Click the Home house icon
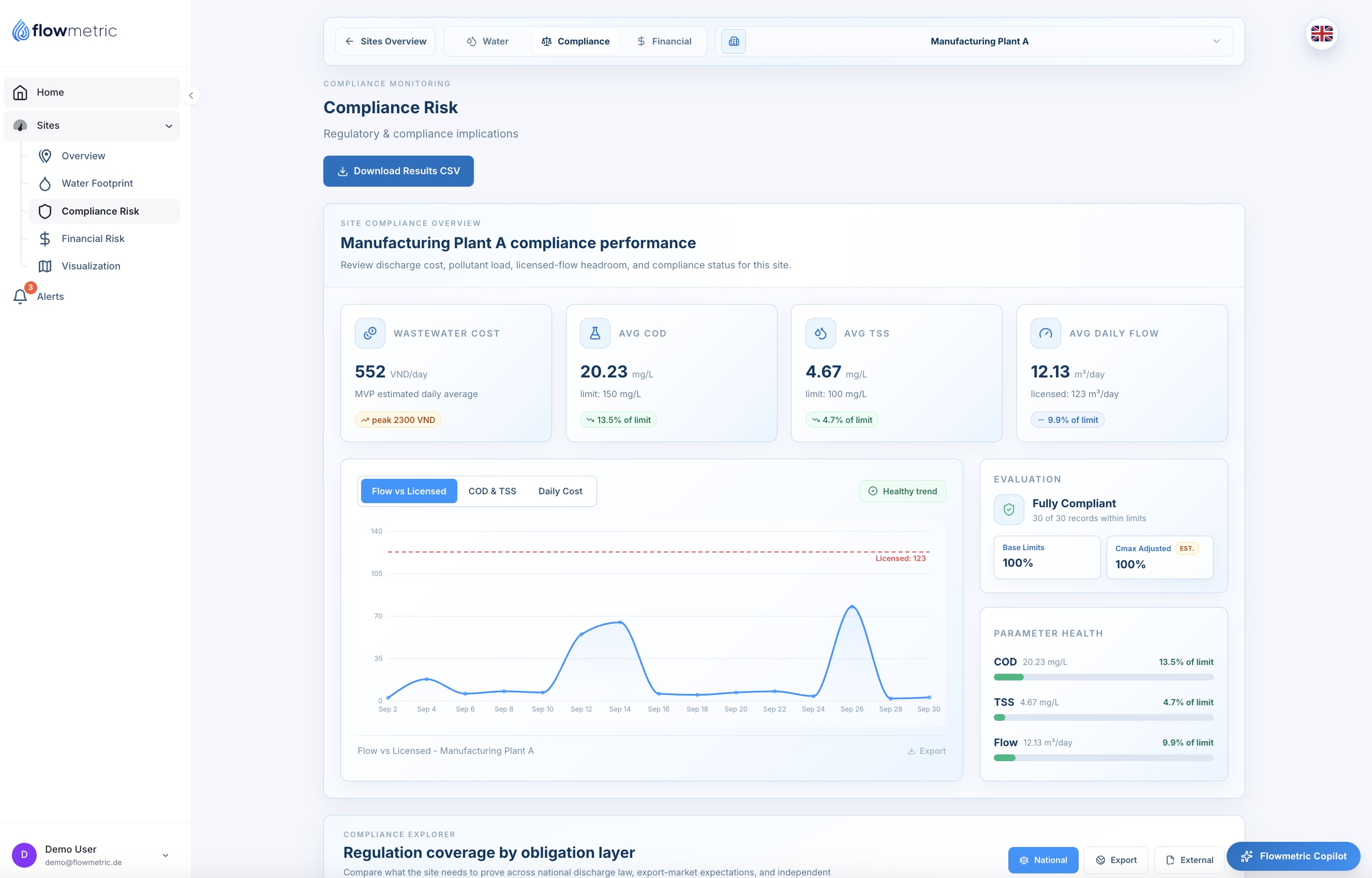The height and width of the screenshot is (878, 1372). coord(20,93)
